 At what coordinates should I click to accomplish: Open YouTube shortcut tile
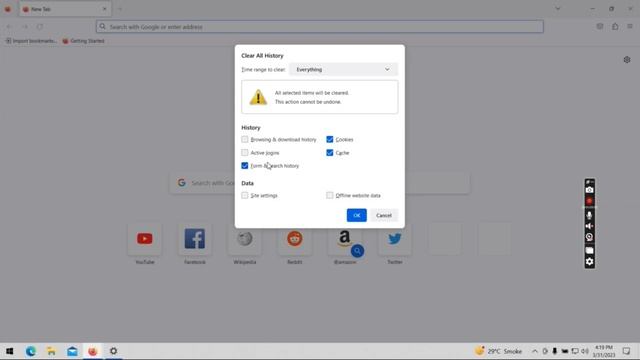144,239
